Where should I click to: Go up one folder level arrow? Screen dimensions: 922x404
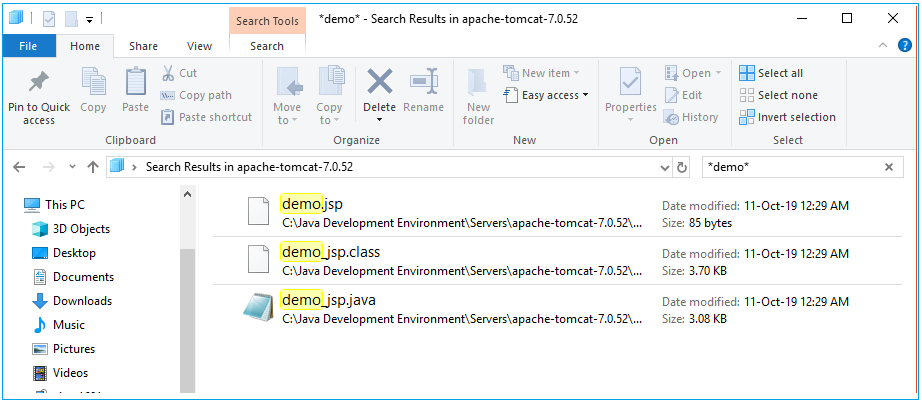pyautogui.click(x=93, y=167)
